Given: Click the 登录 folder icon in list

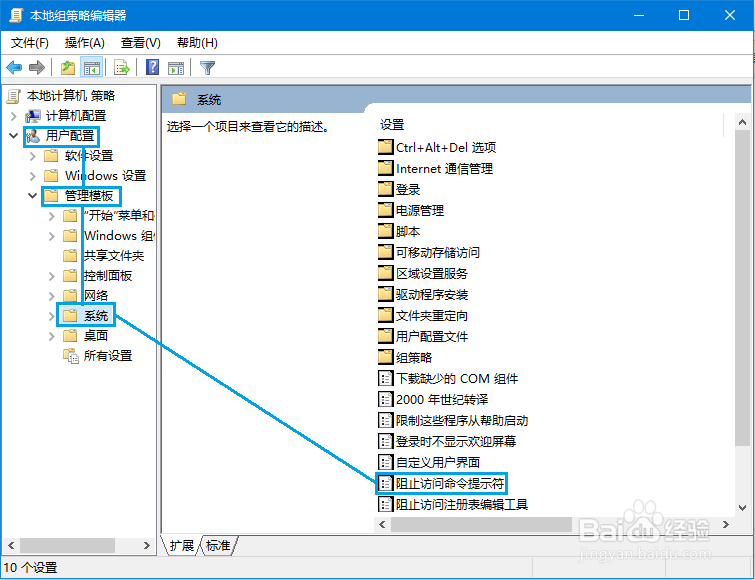Looking at the screenshot, I should pyautogui.click(x=385, y=189).
